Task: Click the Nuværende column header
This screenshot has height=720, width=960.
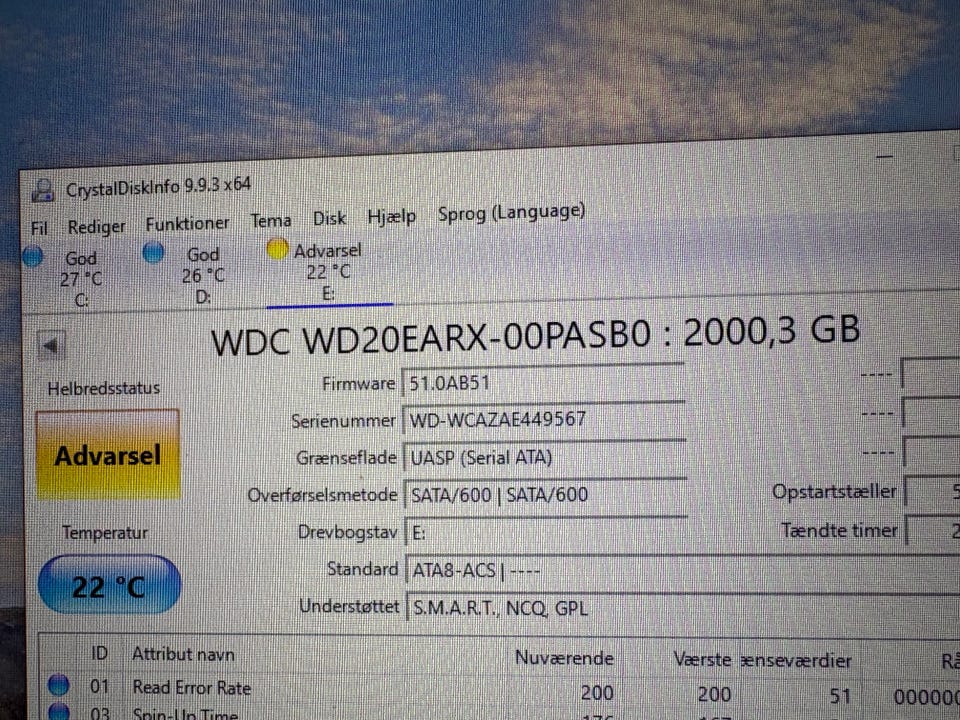Action: click(x=564, y=658)
